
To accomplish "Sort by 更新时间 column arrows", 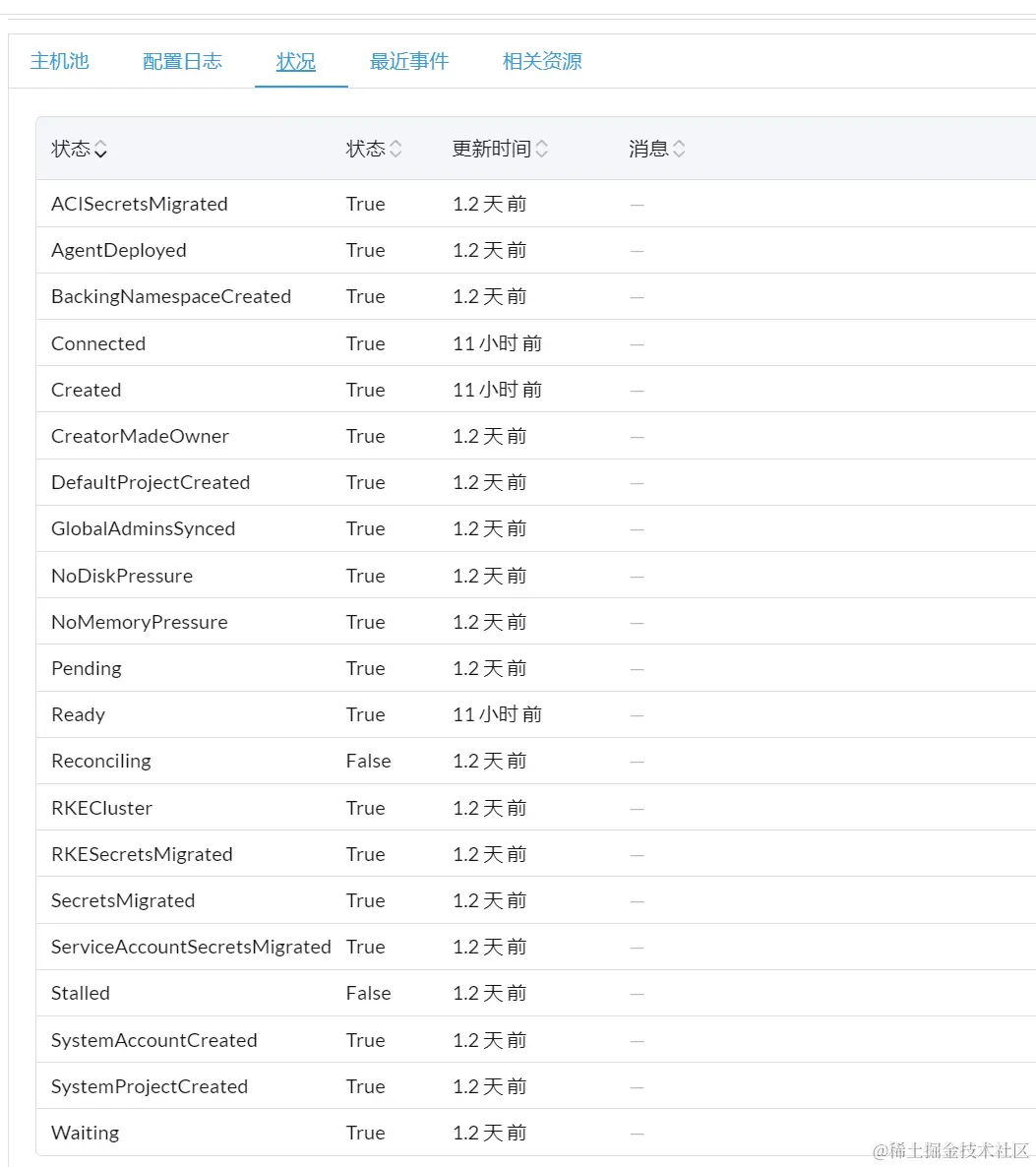I will point(541,149).
